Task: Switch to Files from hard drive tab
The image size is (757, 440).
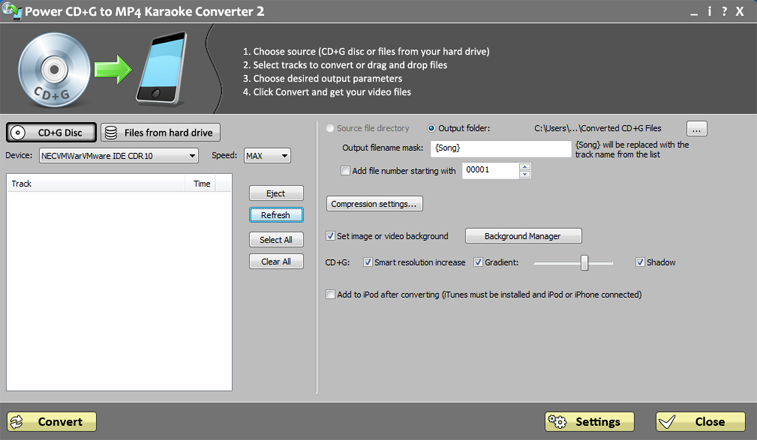Action: tap(160, 132)
